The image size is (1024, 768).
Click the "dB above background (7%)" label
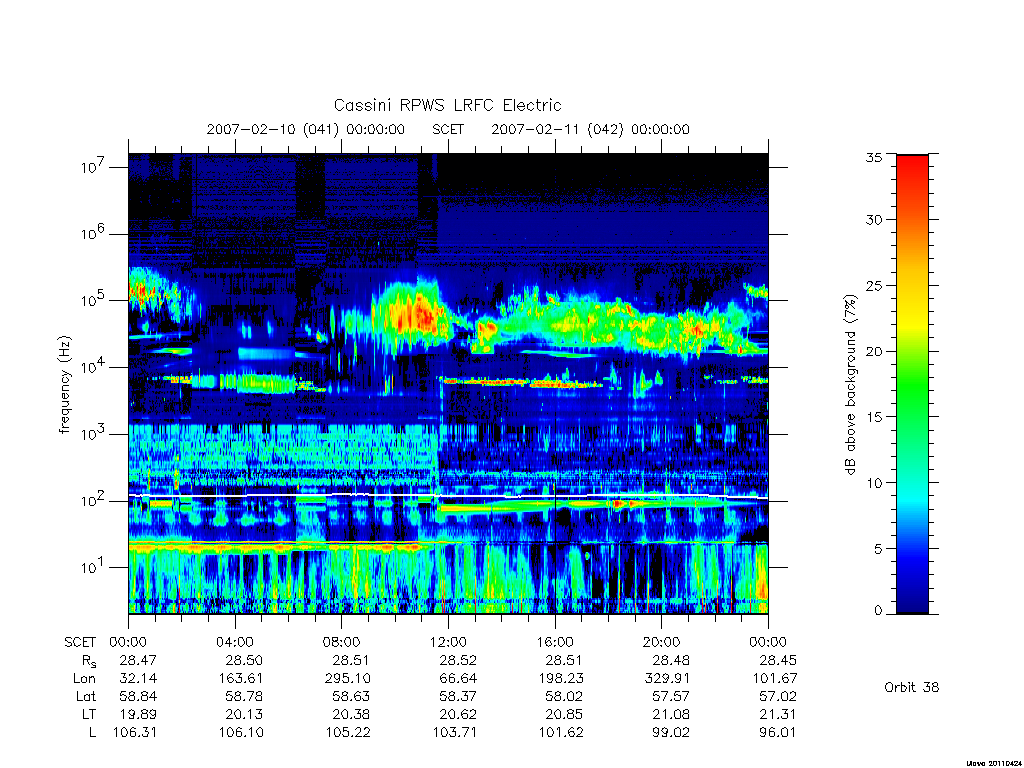[x=850, y=385]
